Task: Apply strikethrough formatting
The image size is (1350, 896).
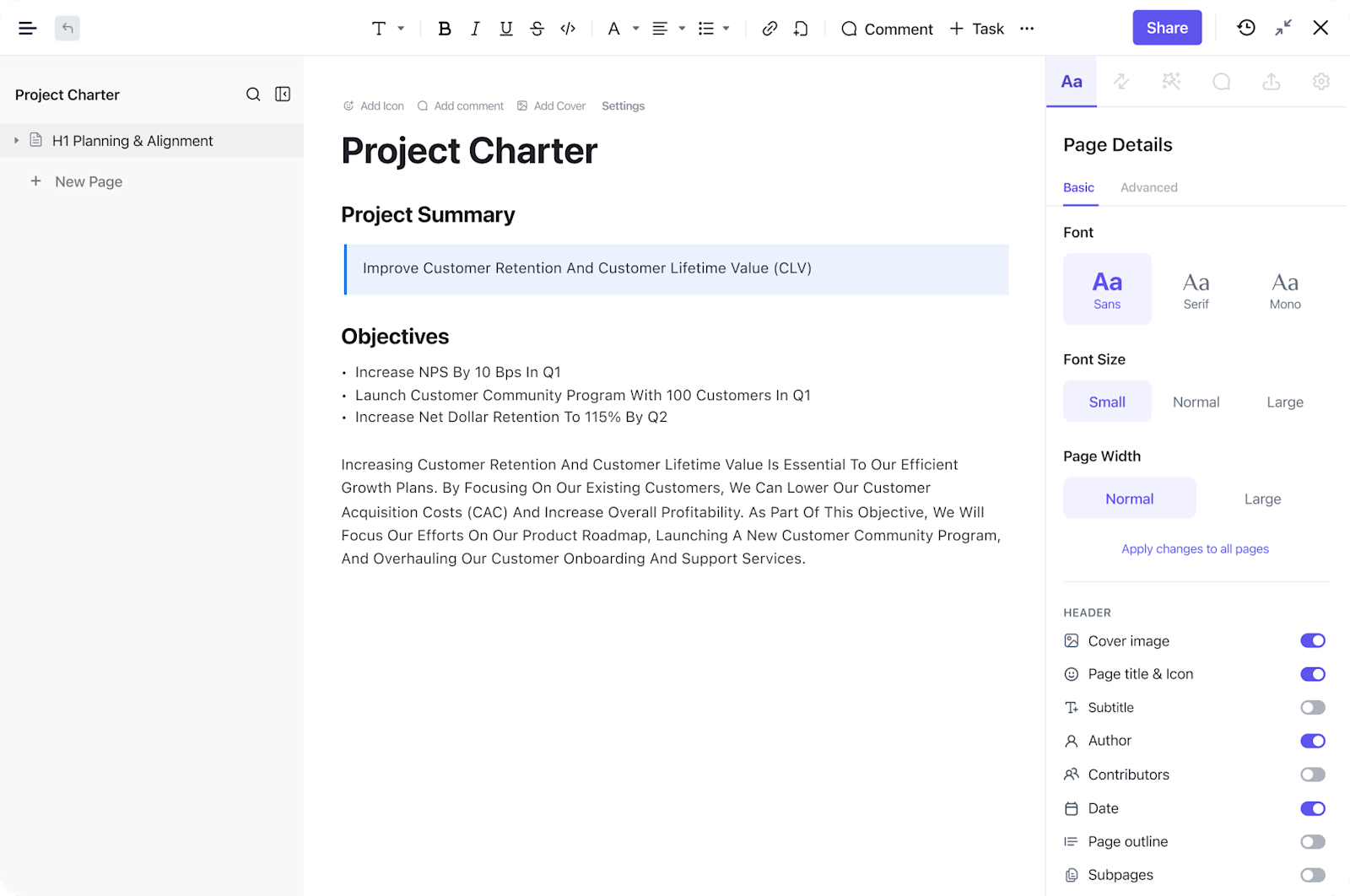Action: tap(537, 28)
